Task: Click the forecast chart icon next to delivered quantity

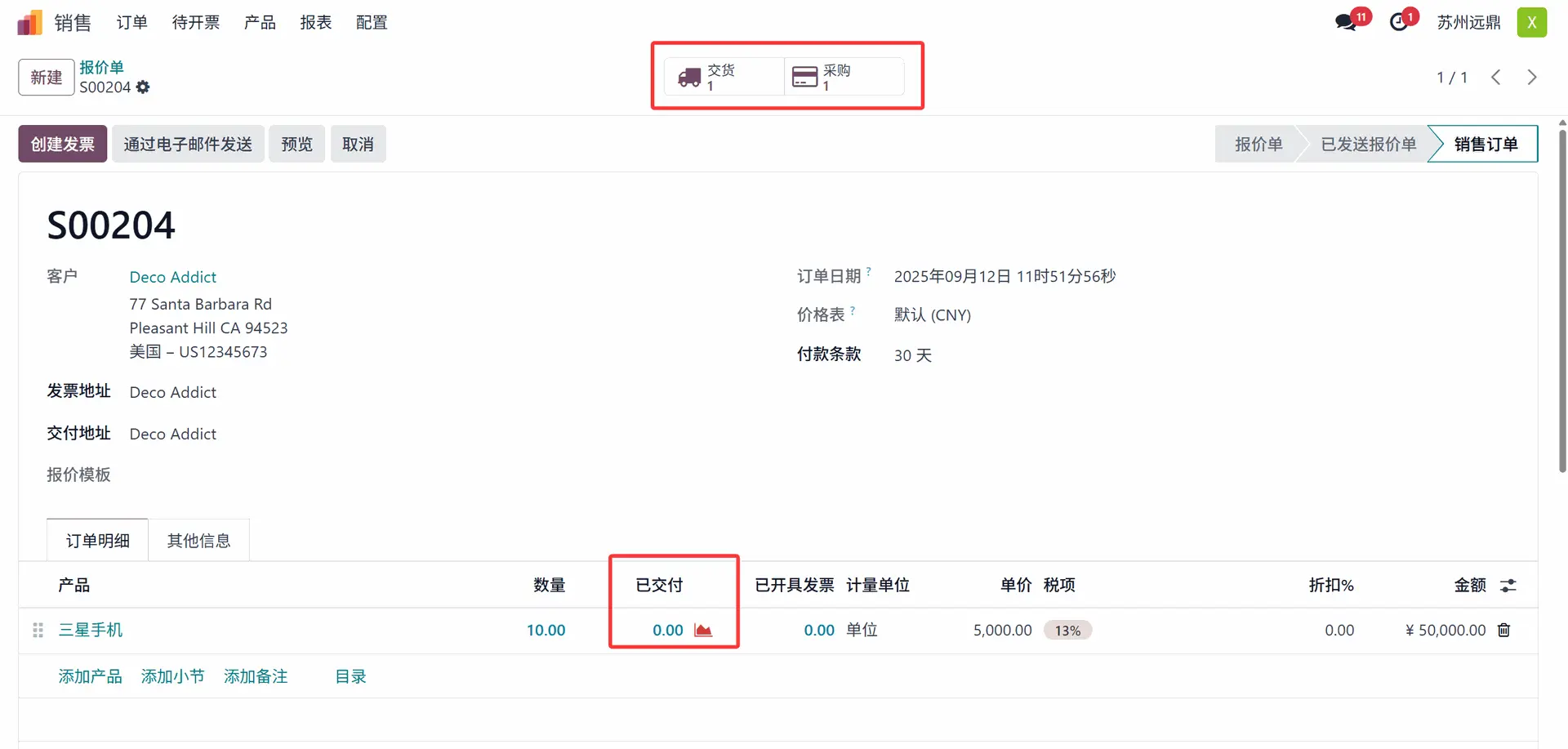Action: pos(703,630)
